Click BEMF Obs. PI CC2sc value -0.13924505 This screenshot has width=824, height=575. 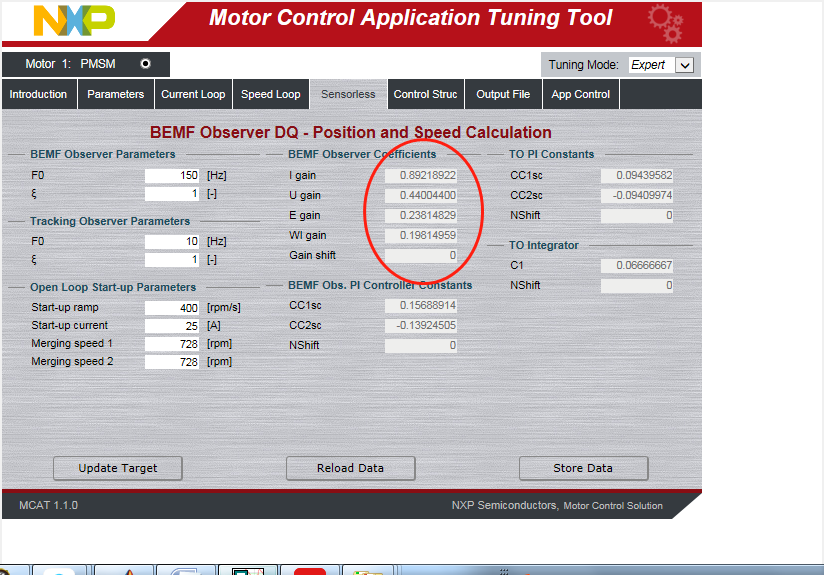421,325
